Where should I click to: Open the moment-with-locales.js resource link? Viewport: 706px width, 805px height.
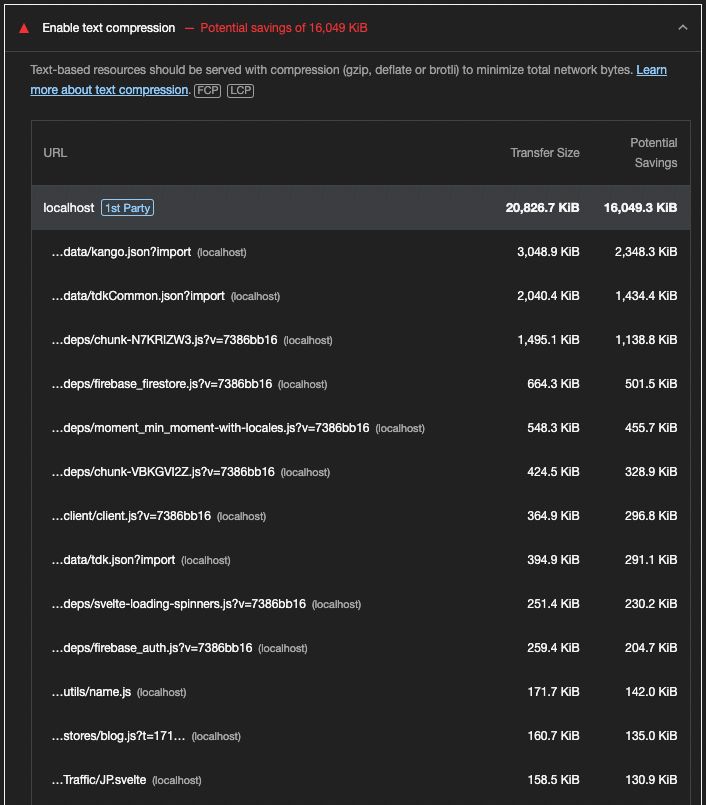(x=209, y=428)
